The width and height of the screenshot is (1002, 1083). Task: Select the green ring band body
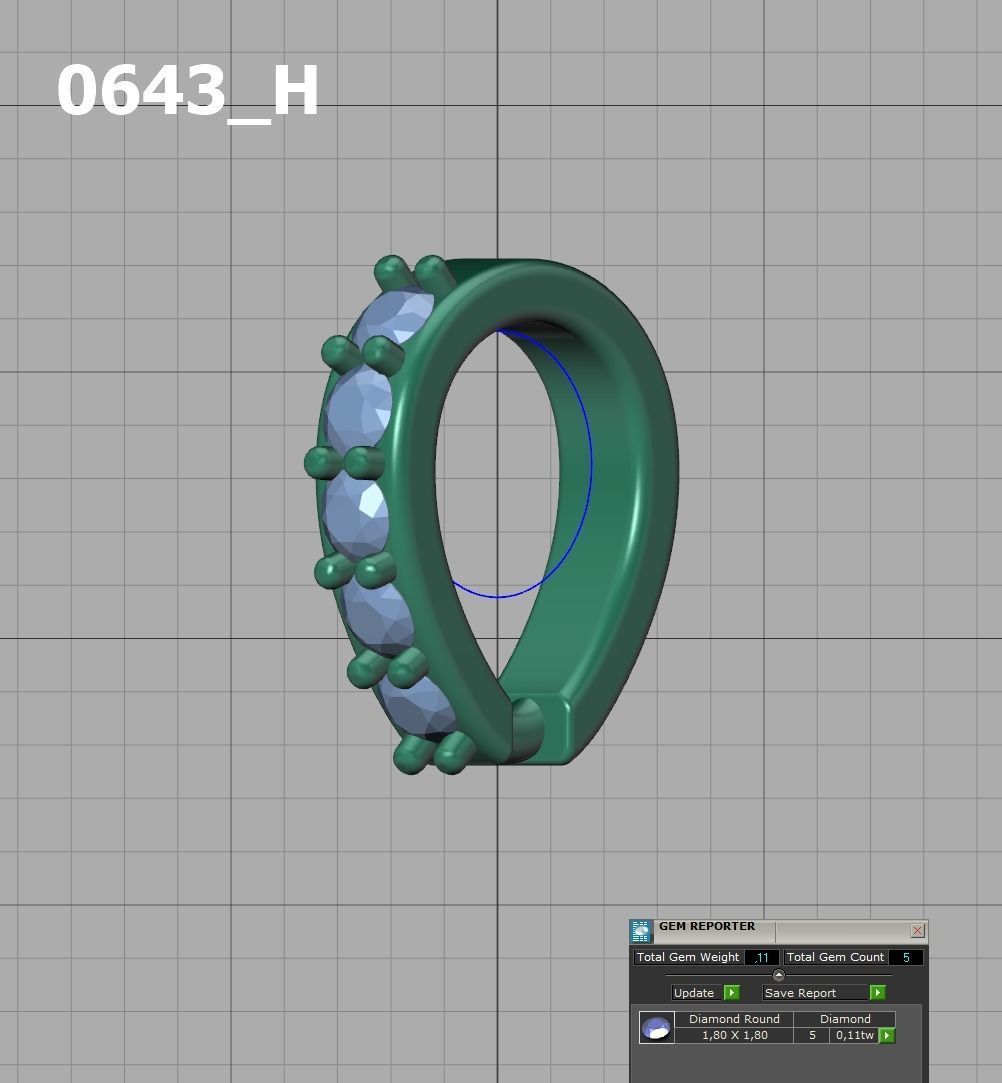(x=640, y=500)
